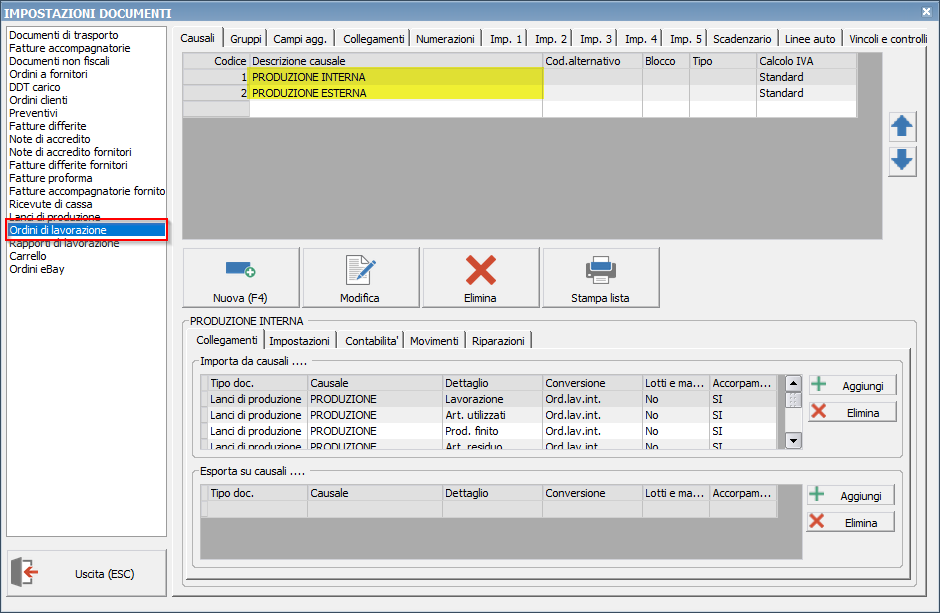Select Fatture differite in document list

pos(48,126)
